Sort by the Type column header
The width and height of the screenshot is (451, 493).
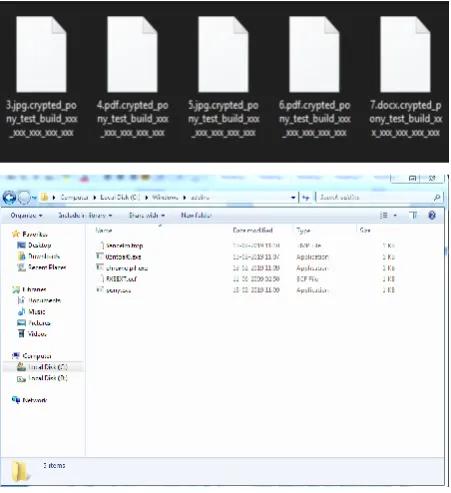303,230
